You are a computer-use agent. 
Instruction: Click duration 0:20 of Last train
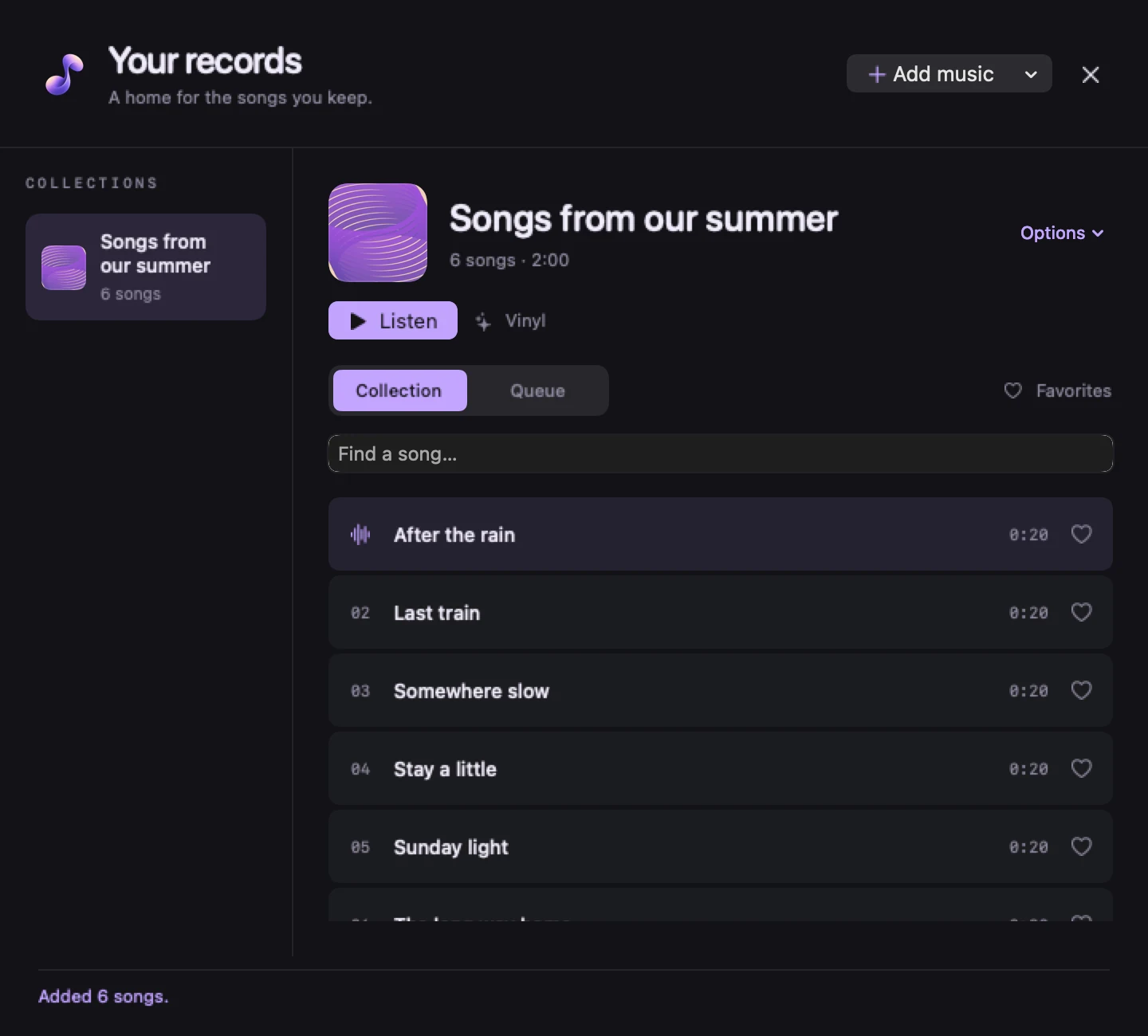[1028, 613]
